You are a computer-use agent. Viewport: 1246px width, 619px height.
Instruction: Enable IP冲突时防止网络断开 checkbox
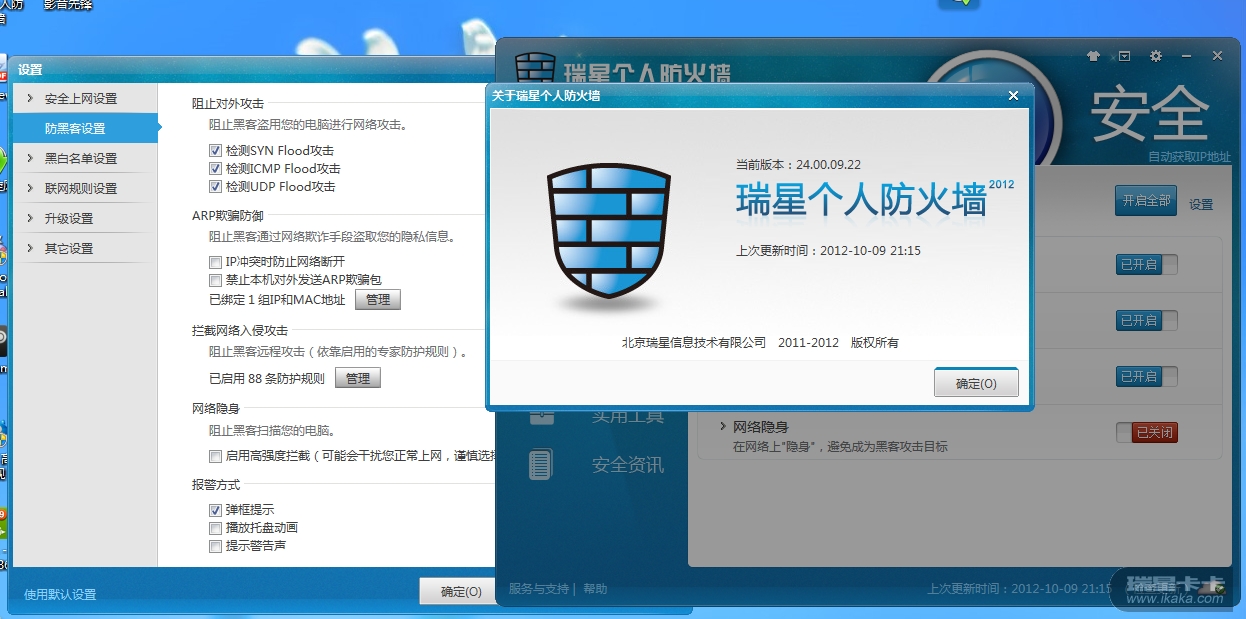pyautogui.click(x=215, y=261)
